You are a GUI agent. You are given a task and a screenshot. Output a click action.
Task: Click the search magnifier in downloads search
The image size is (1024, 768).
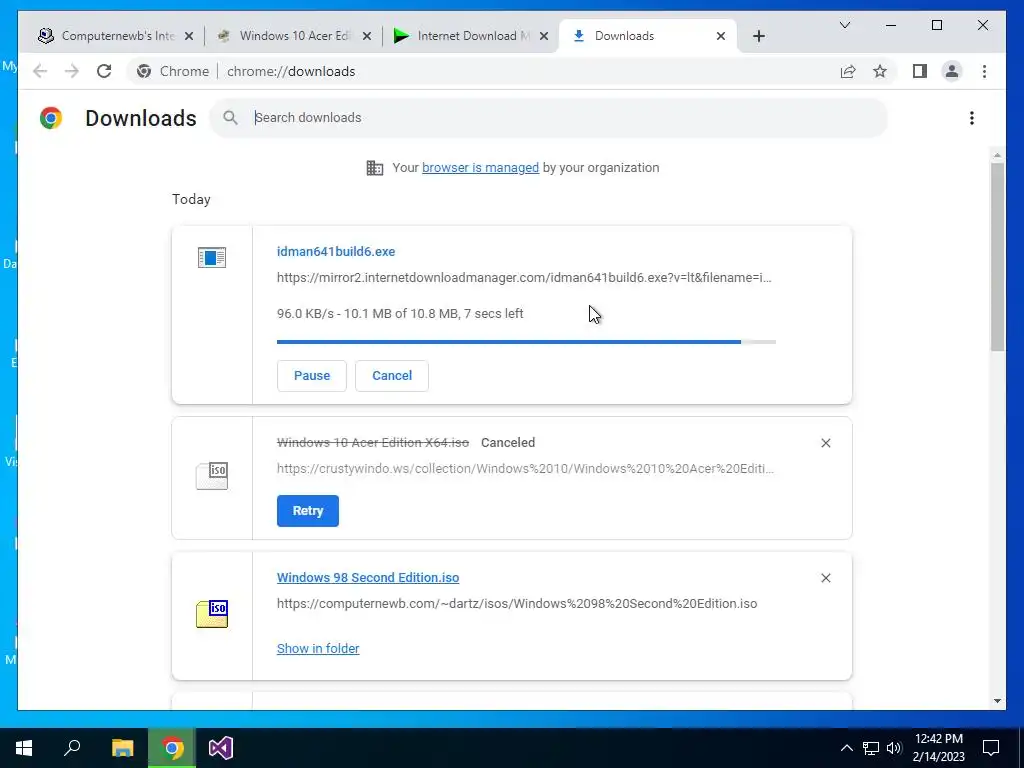click(230, 118)
